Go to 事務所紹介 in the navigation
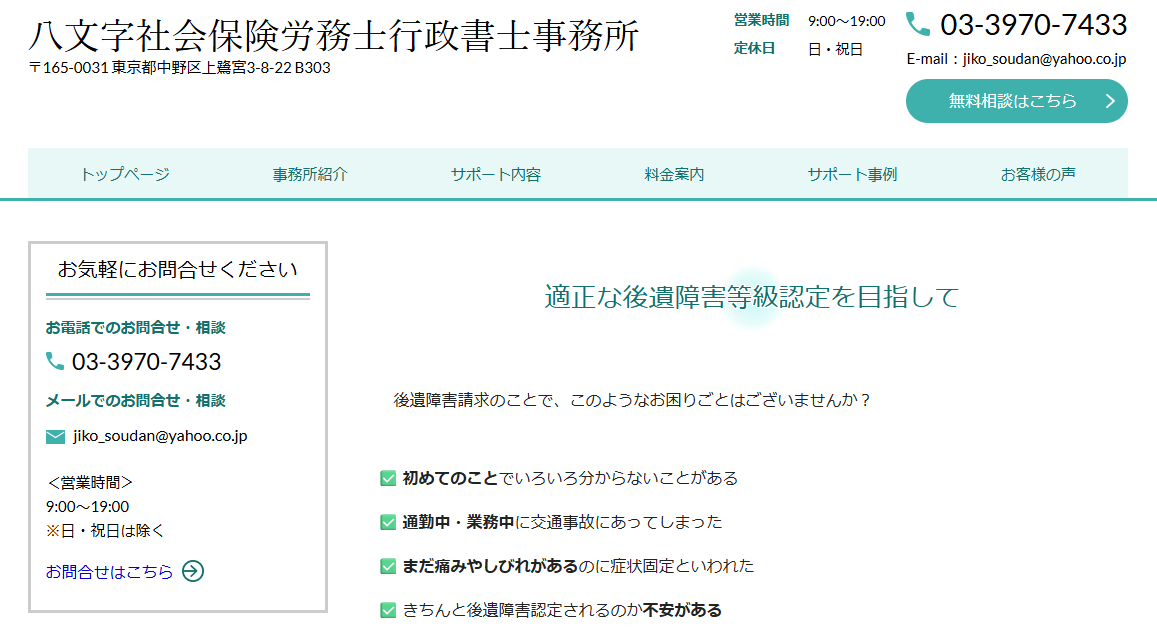 tap(310, 174)
